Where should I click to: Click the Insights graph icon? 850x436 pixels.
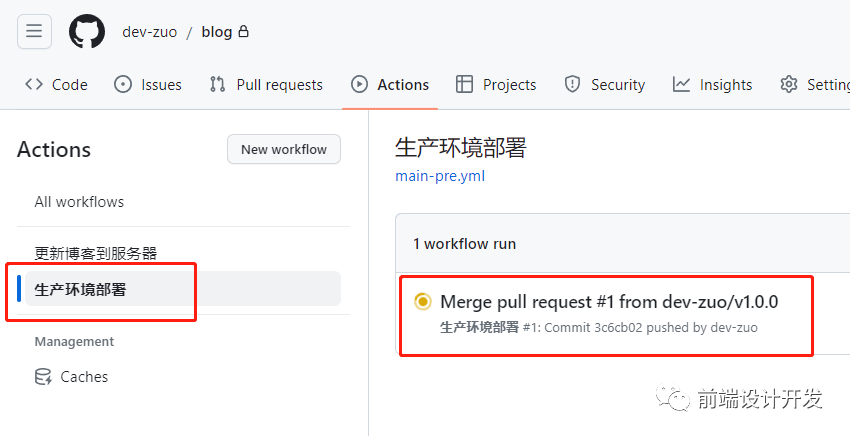coord(681,85)
